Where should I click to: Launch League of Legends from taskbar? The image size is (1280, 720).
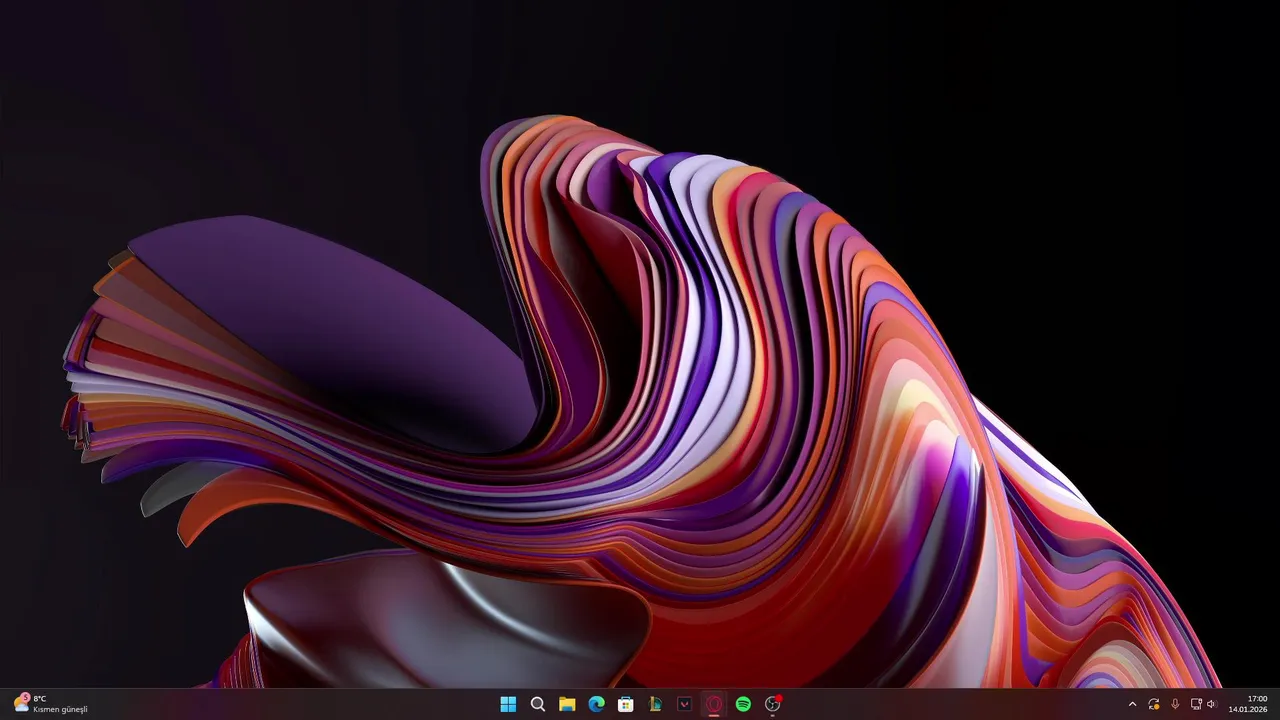click(655, 704)
